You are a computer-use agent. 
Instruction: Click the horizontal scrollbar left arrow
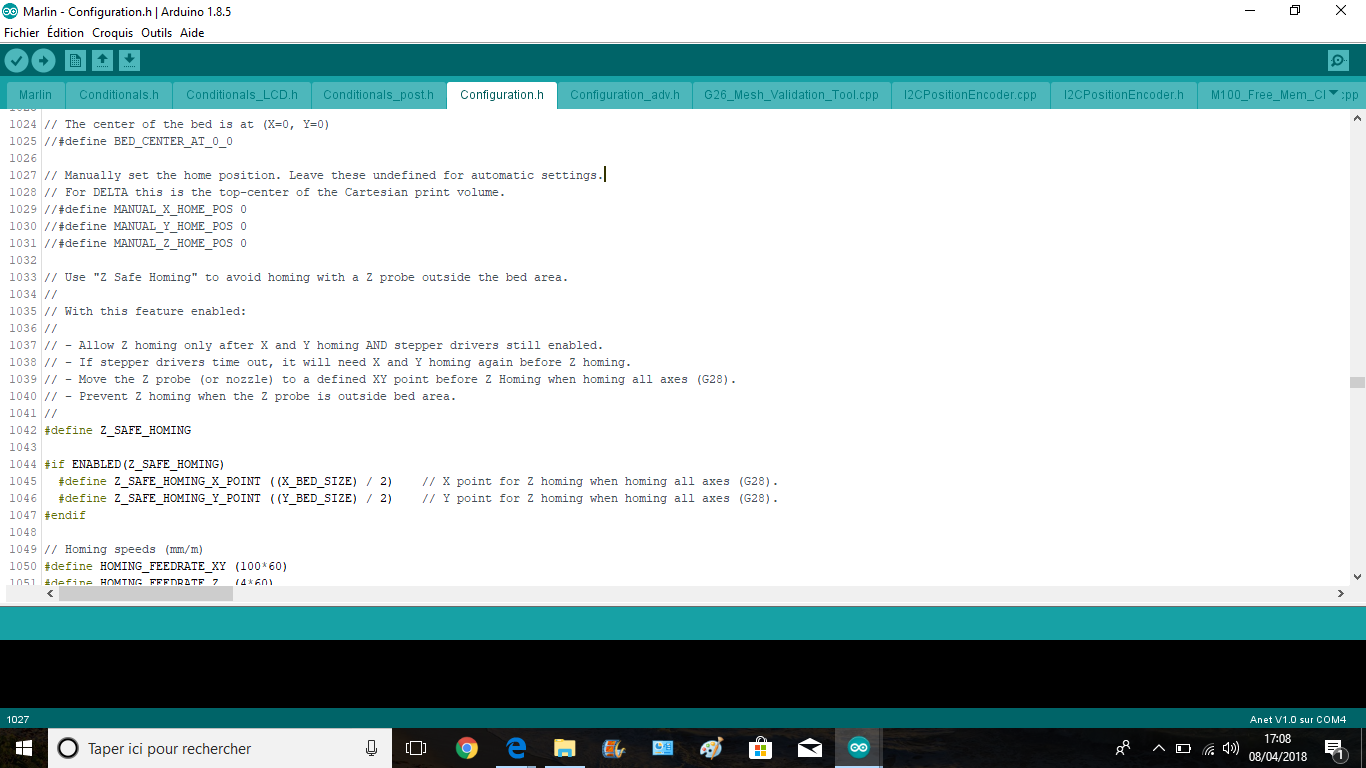coord(51,593)
